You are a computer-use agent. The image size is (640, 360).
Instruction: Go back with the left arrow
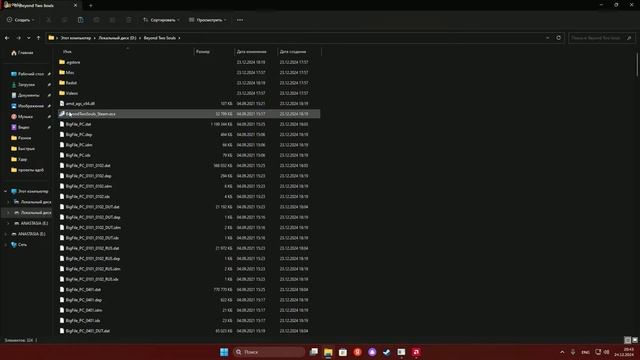coord(7,38)
